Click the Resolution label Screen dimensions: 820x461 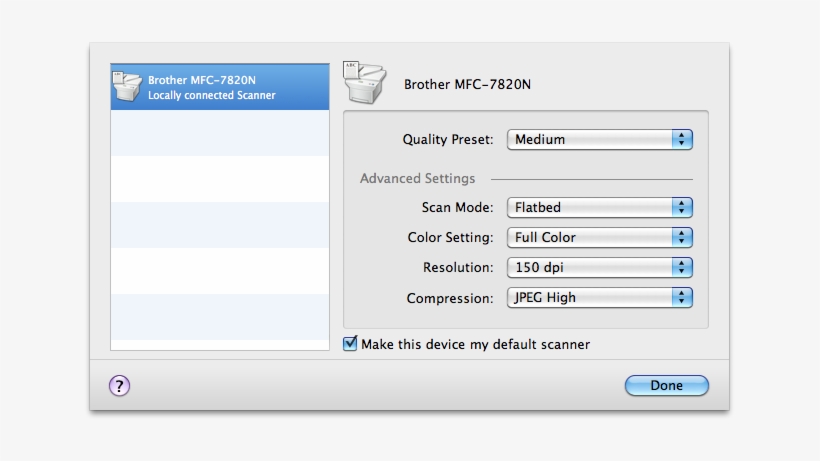coord(458,268)
